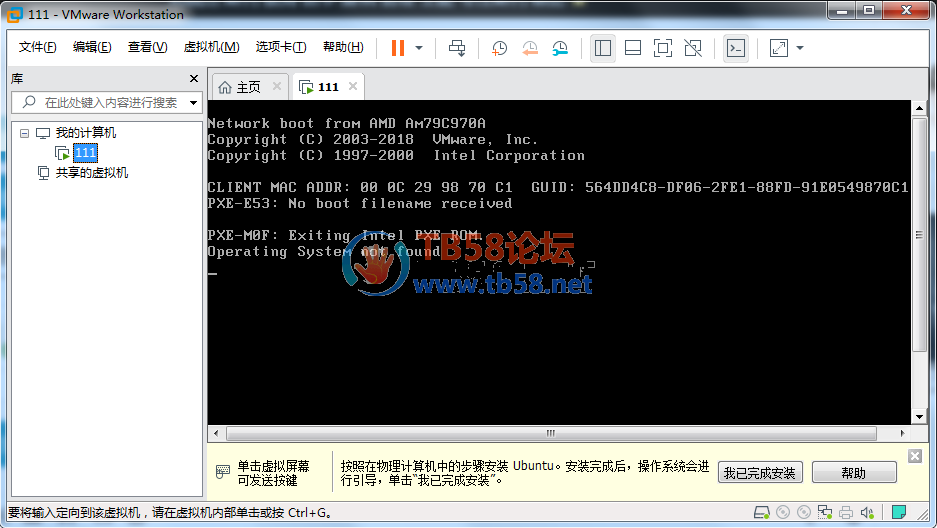The height and width of the screenshot is (528, 937).
Task: Click the 我已完成安装 button
Action: [760, 473]
